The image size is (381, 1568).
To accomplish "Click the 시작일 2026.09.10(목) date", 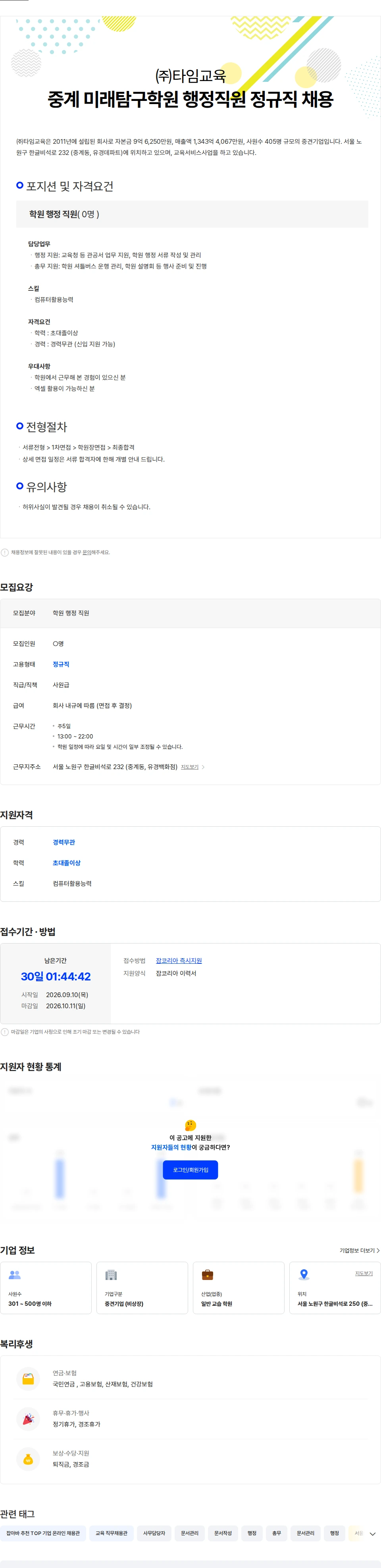I will tap(67, 995).
